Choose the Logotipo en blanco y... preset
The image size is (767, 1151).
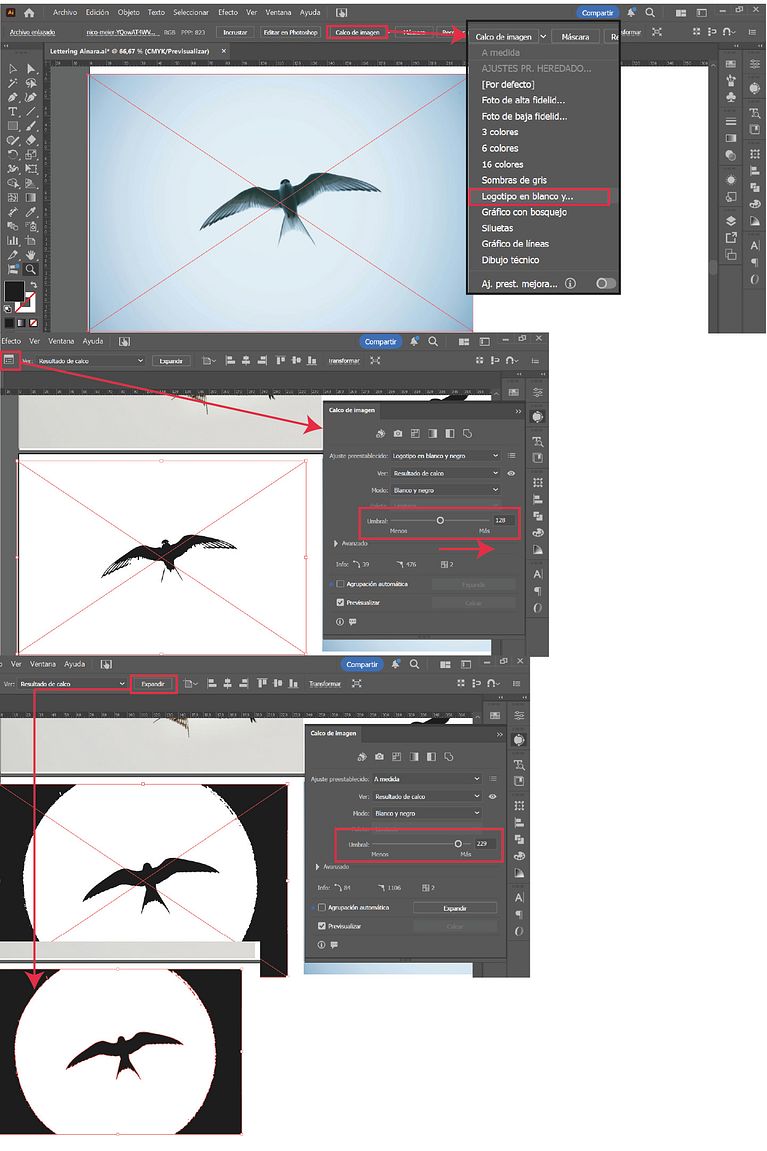point(540,196)
